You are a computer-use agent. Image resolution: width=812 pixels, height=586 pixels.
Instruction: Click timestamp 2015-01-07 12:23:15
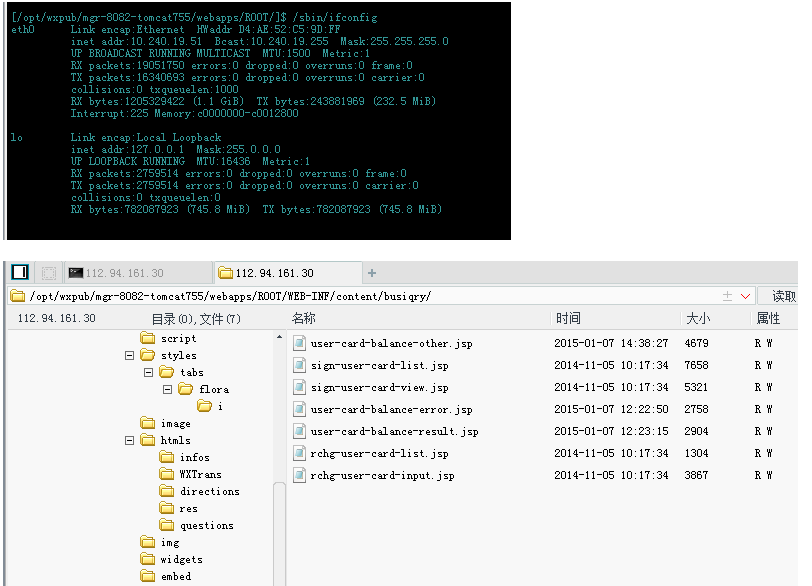(x=611, y=431)
